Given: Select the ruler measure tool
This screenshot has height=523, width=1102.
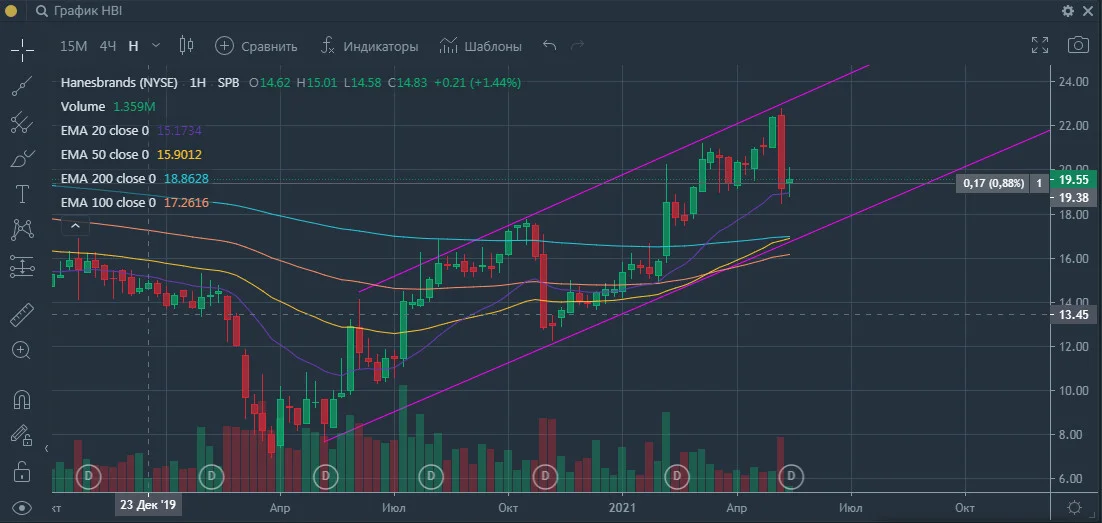Looking at the screenshot, I should [22, 314].
